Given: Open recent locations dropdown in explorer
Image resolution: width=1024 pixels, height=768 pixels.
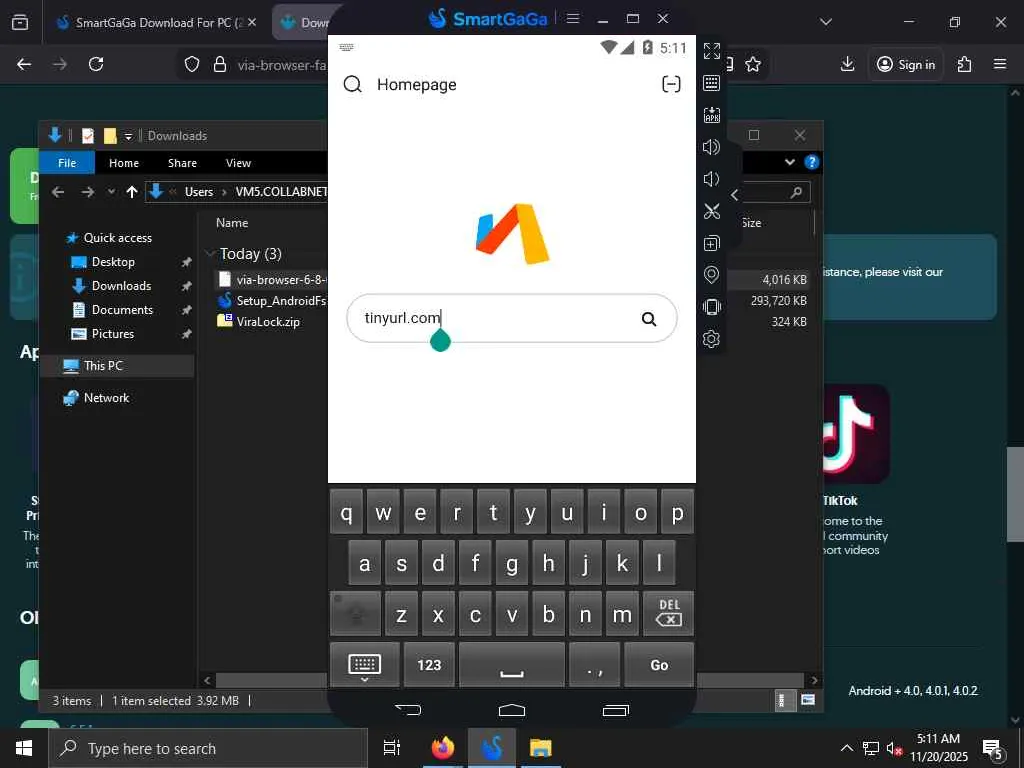Looking at the screenshot, I should coord(111,192).
